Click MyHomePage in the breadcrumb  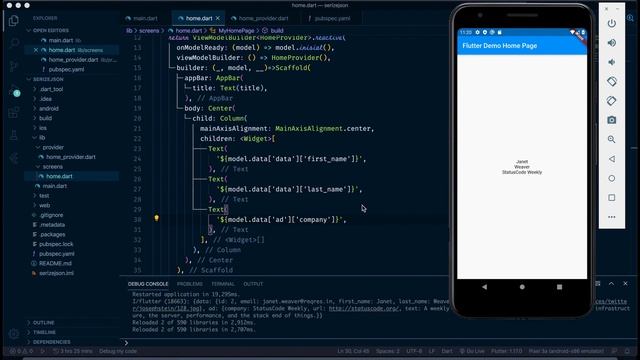tap(236, 31)
